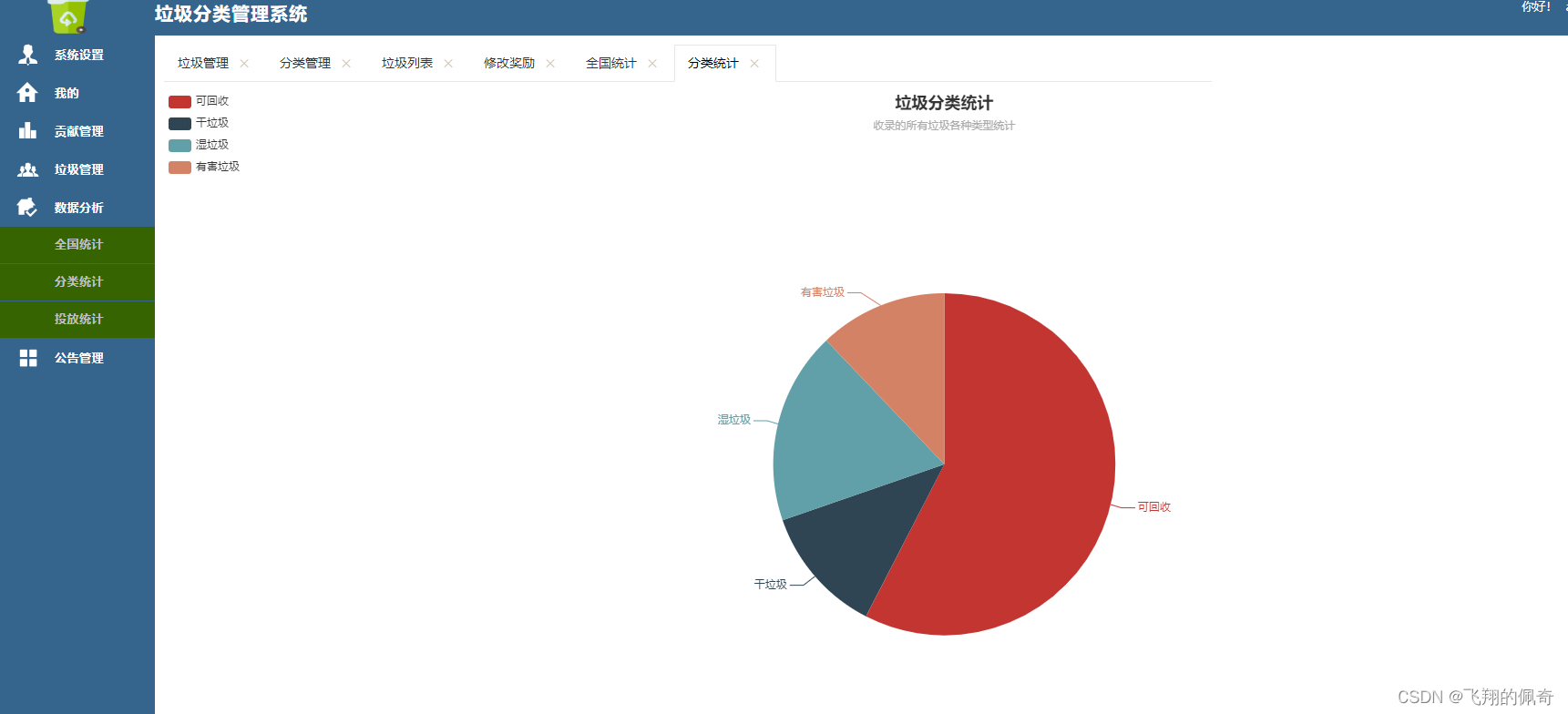Click the 公告管理 grid icon
Viewport: 1568px width, 714px height.
tap(28, 358)
